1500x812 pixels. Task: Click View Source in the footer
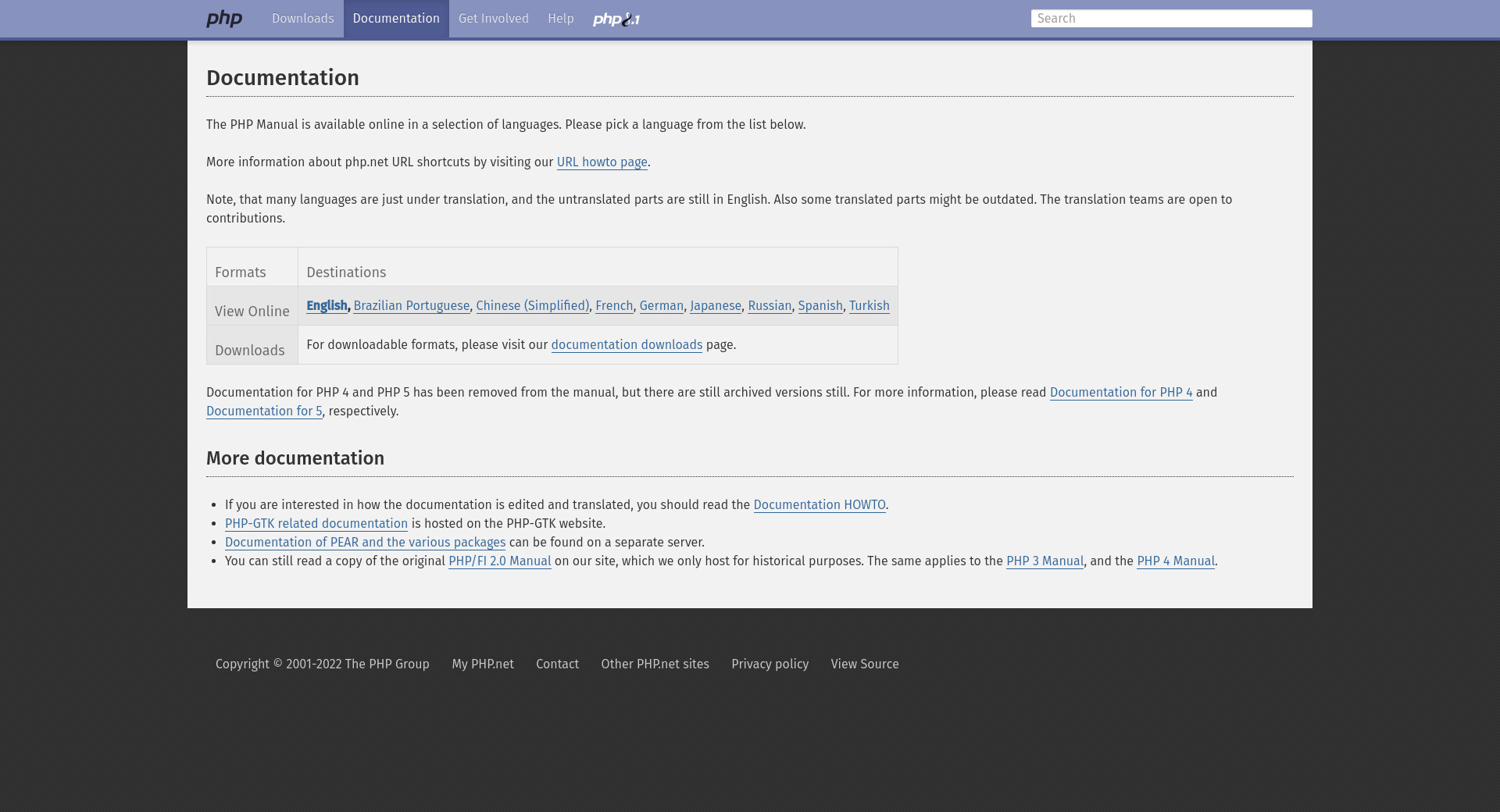pyautogui.click(x=864, y=664)
